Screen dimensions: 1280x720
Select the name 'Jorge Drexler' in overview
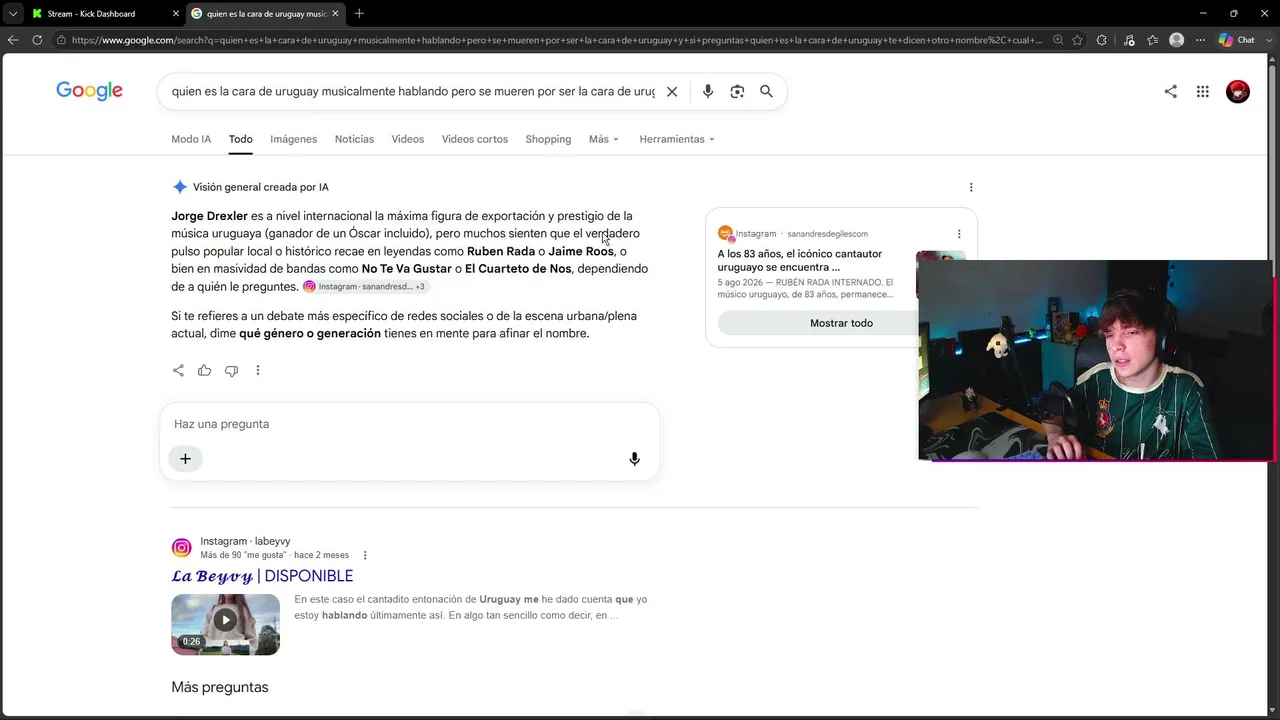pyautogui.click(x=209, y=216)
